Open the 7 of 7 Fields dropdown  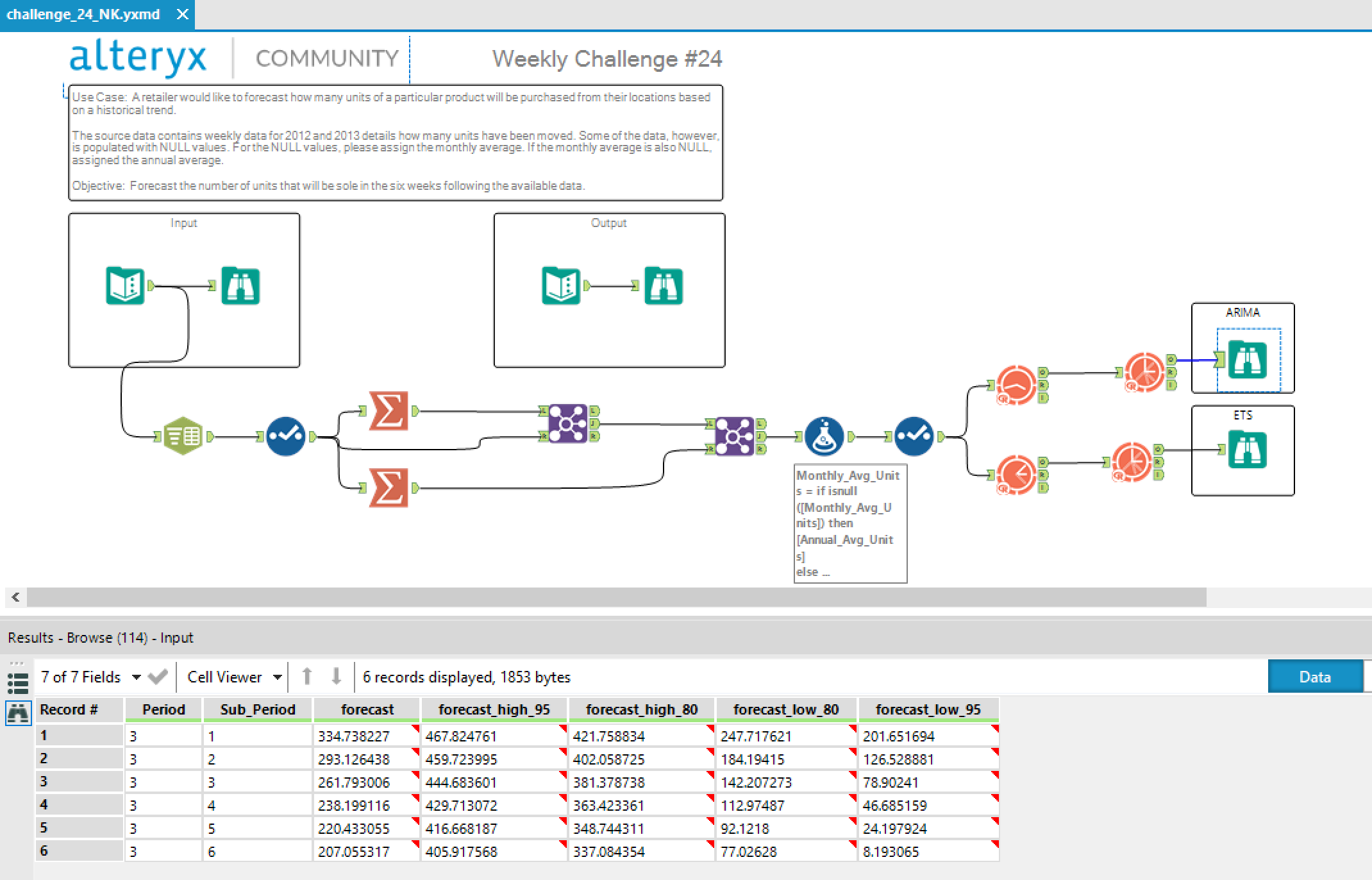135,677
